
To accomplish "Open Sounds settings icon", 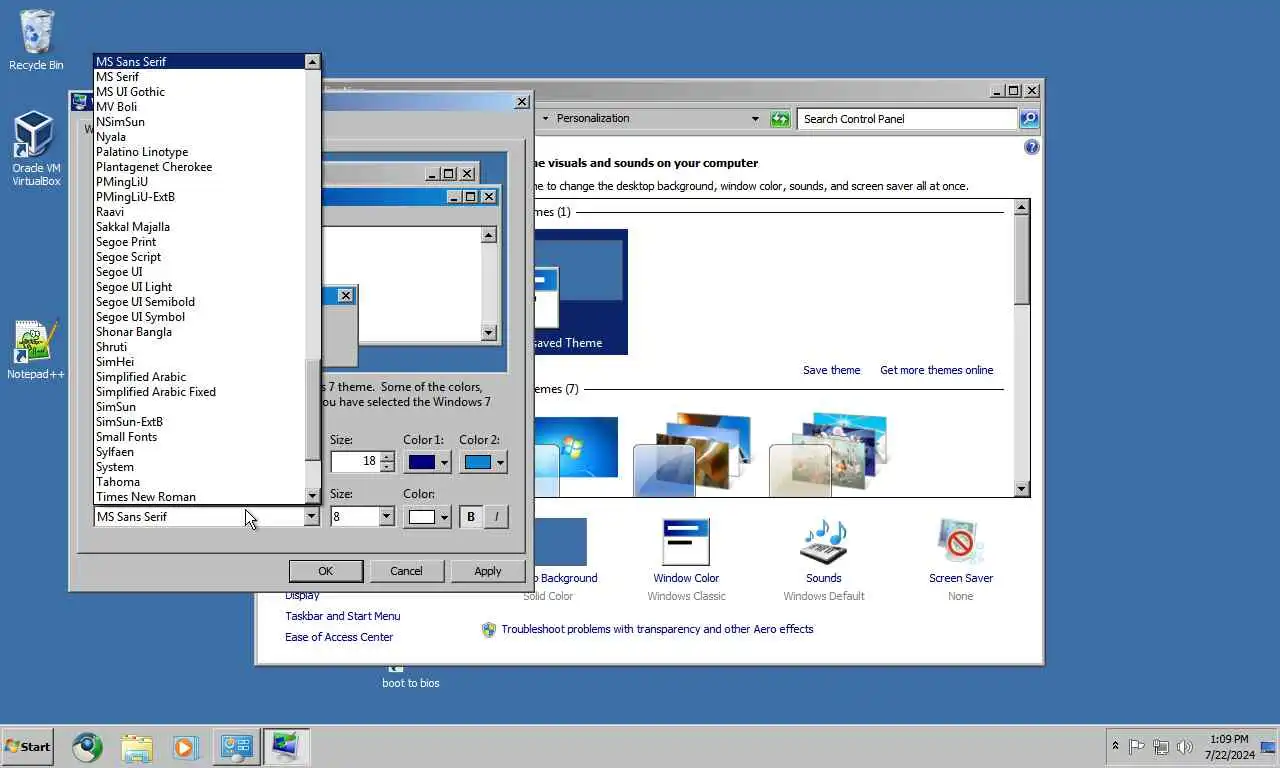I will pos(824,543).
